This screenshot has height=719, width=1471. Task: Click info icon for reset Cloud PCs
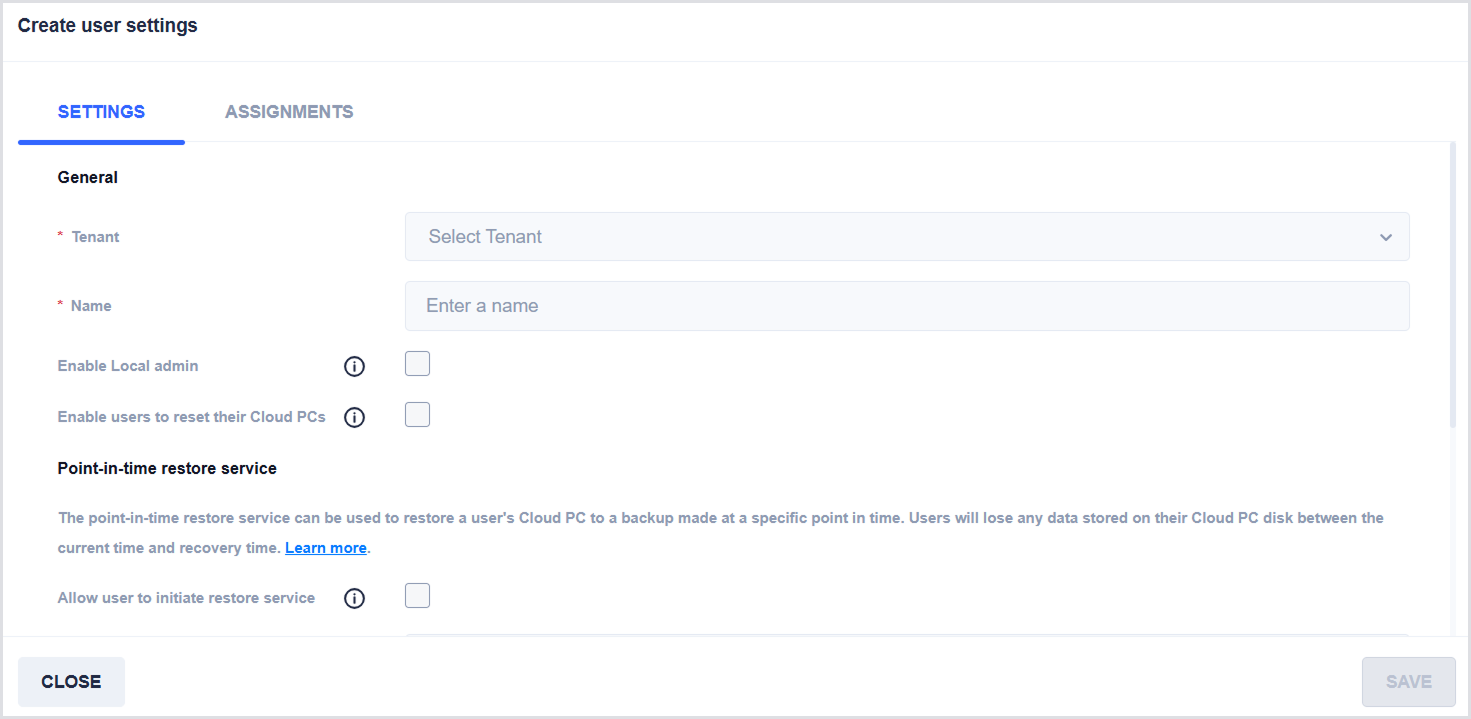coord(354,417)
